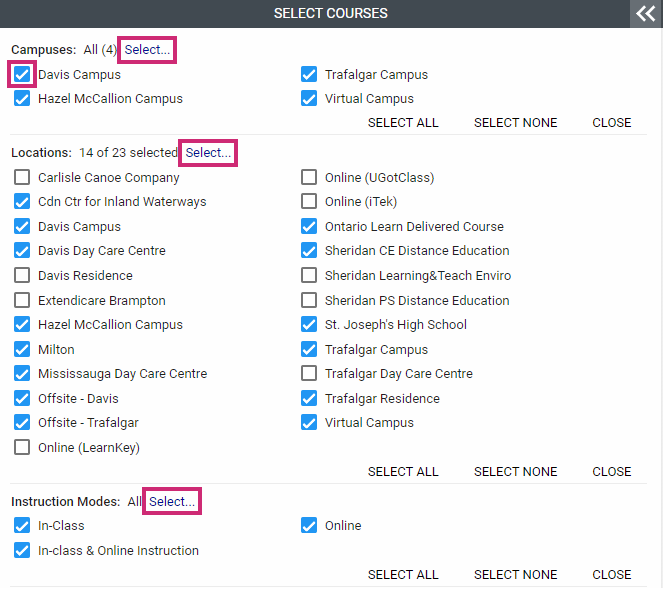Click SELECT ALL in Instruction Modes section
The width and height of the screenshot is (663, 589).
point(403,575)
